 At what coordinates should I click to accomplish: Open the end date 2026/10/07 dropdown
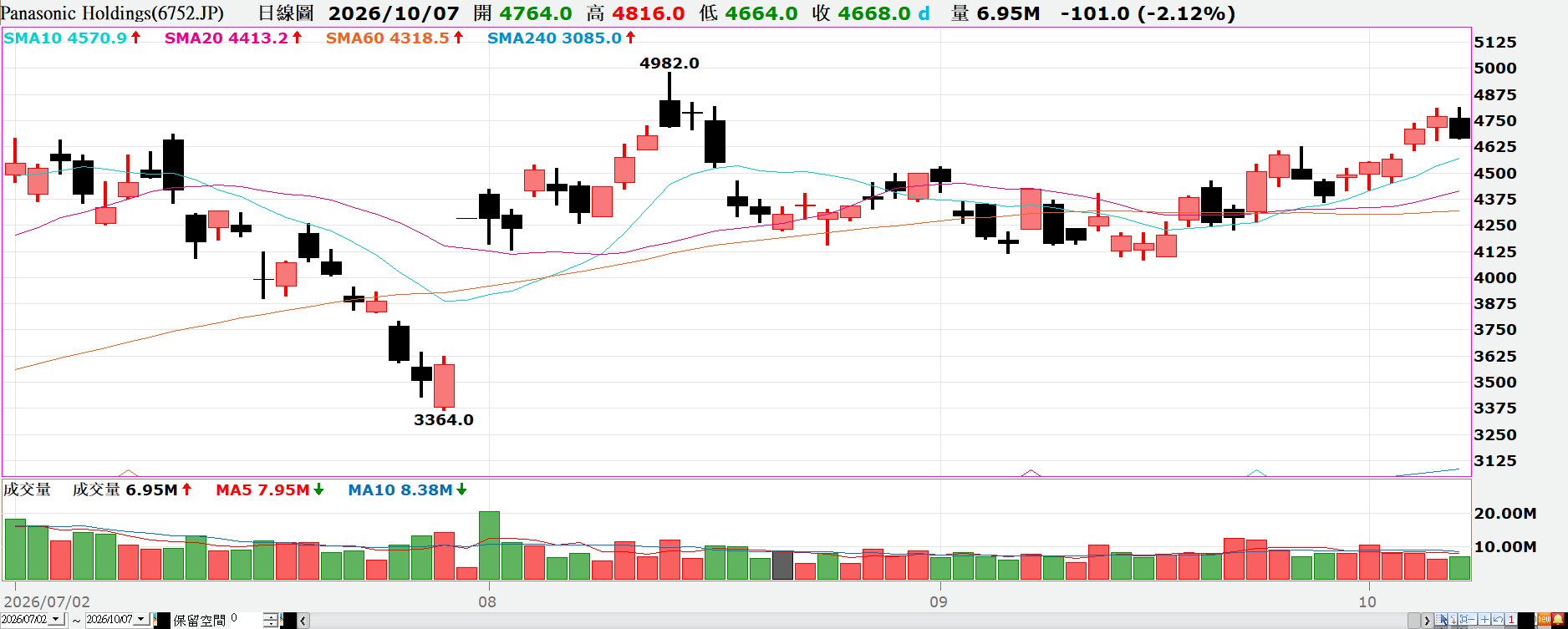140,619
